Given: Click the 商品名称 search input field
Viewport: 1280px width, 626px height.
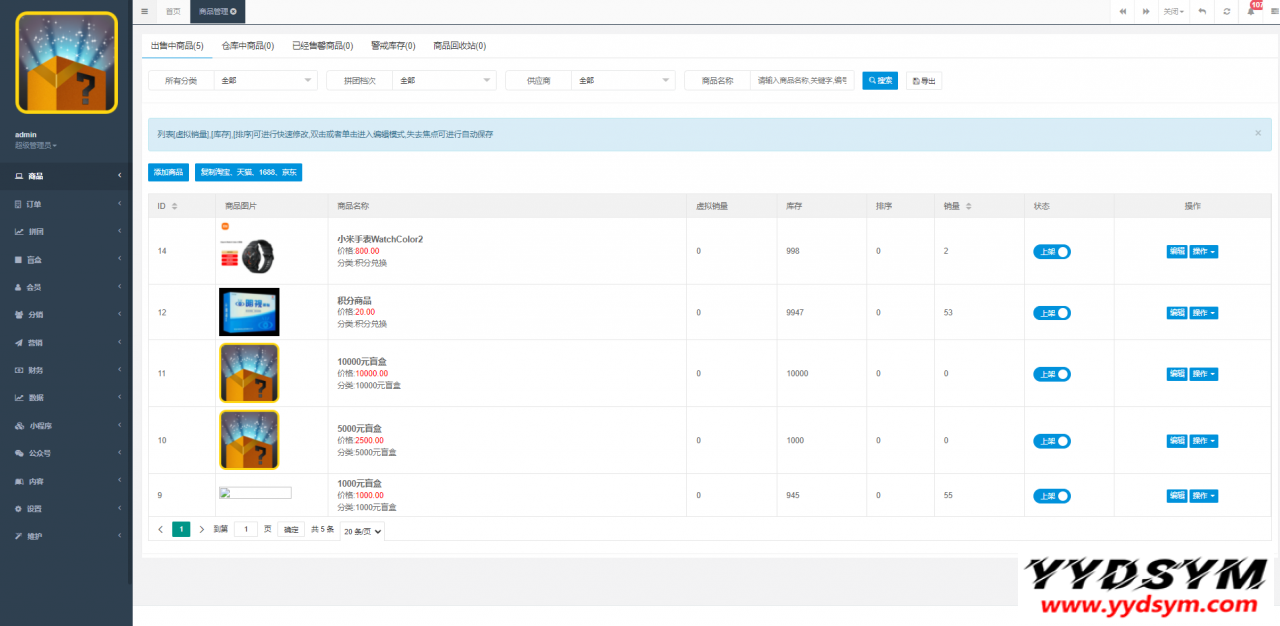Looking at the screenshot, I should coord(802,80).
